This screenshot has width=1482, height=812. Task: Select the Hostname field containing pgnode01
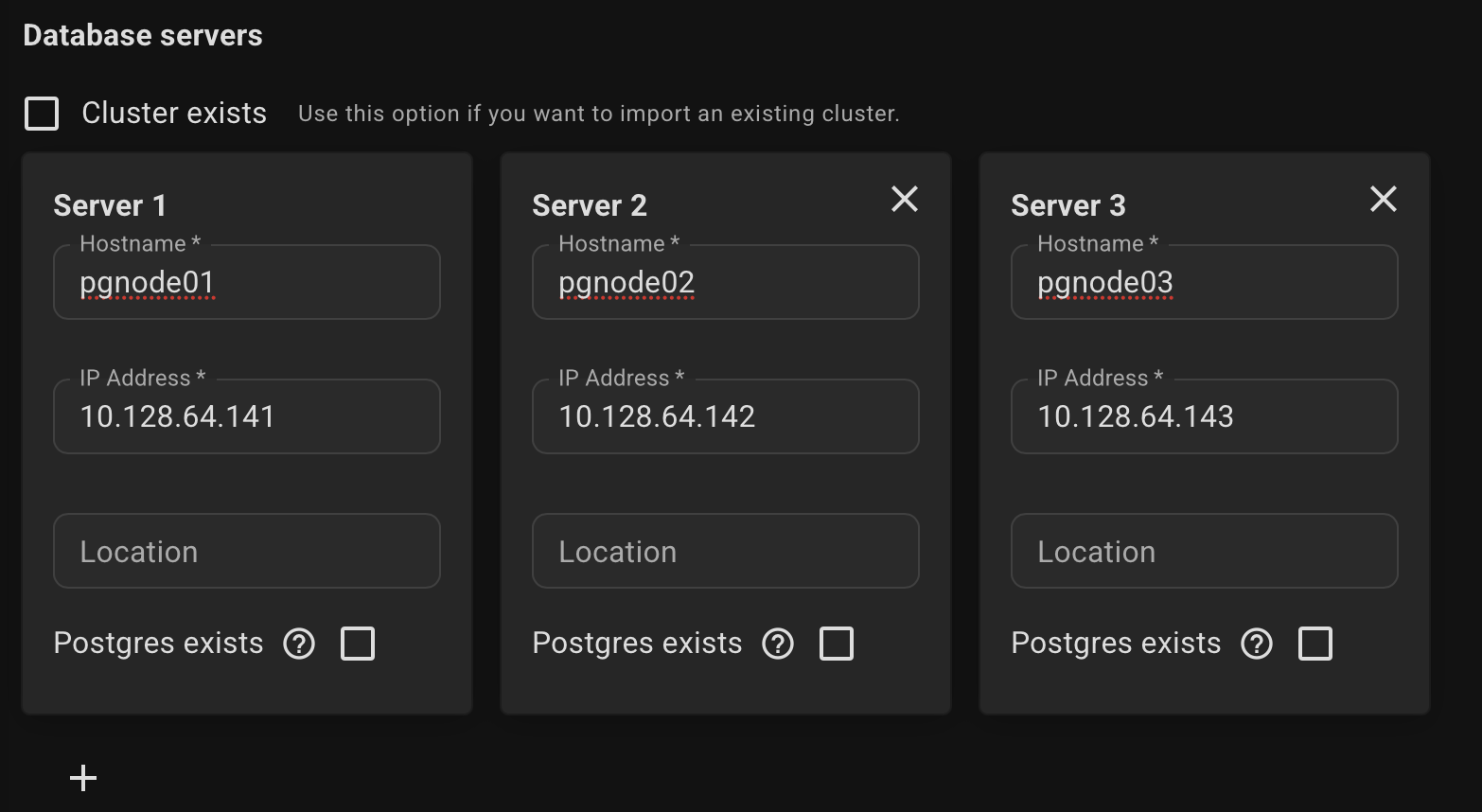(246, 282)
